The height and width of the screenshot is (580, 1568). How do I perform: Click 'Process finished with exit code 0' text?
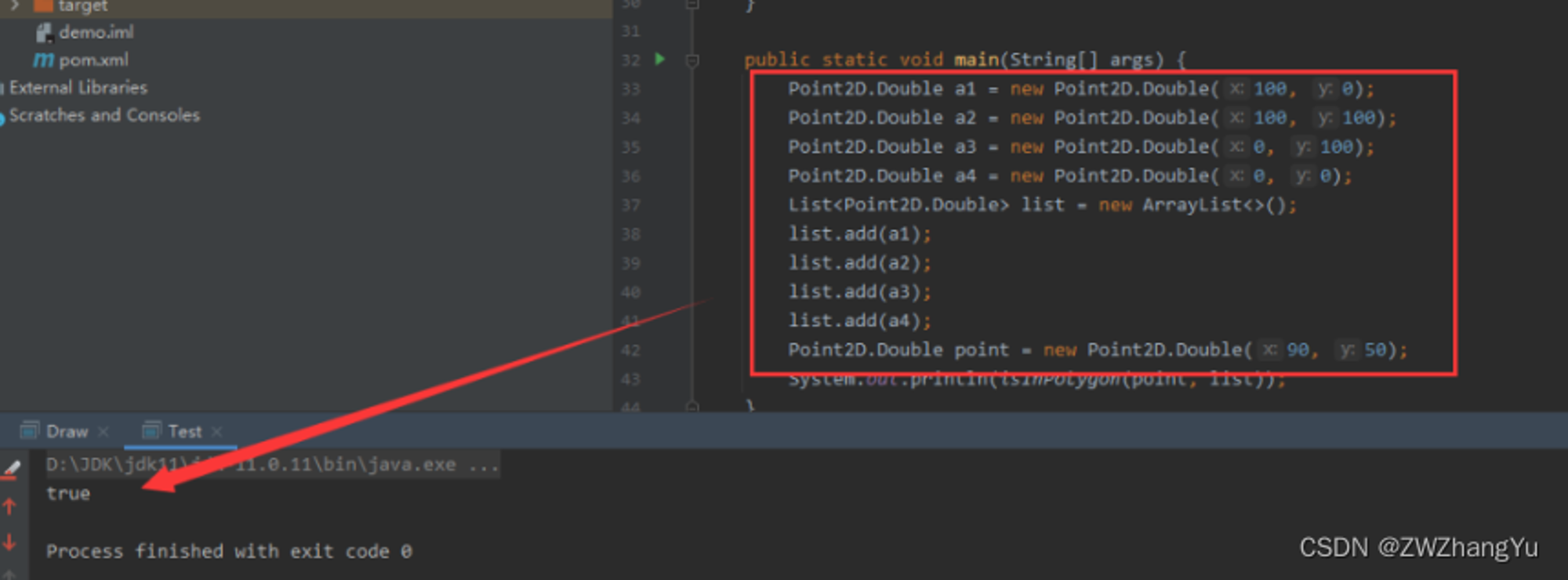(x=229, y=551)
